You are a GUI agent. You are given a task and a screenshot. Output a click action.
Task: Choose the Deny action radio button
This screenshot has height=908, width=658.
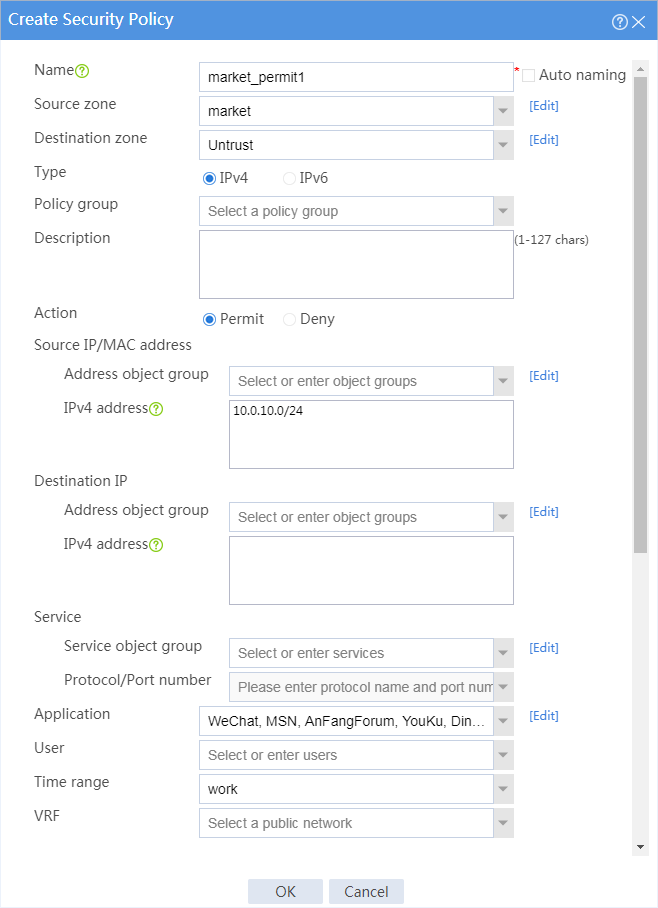(289, 319)
